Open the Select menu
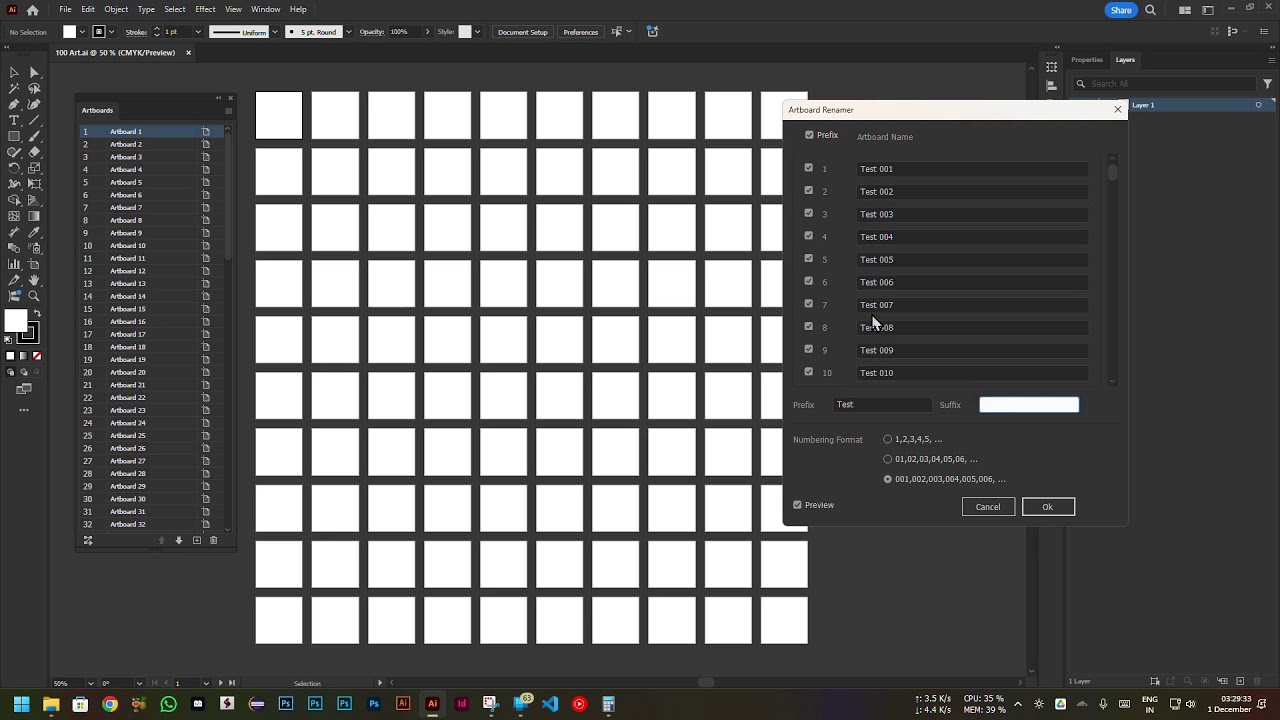 click(174, 9)
